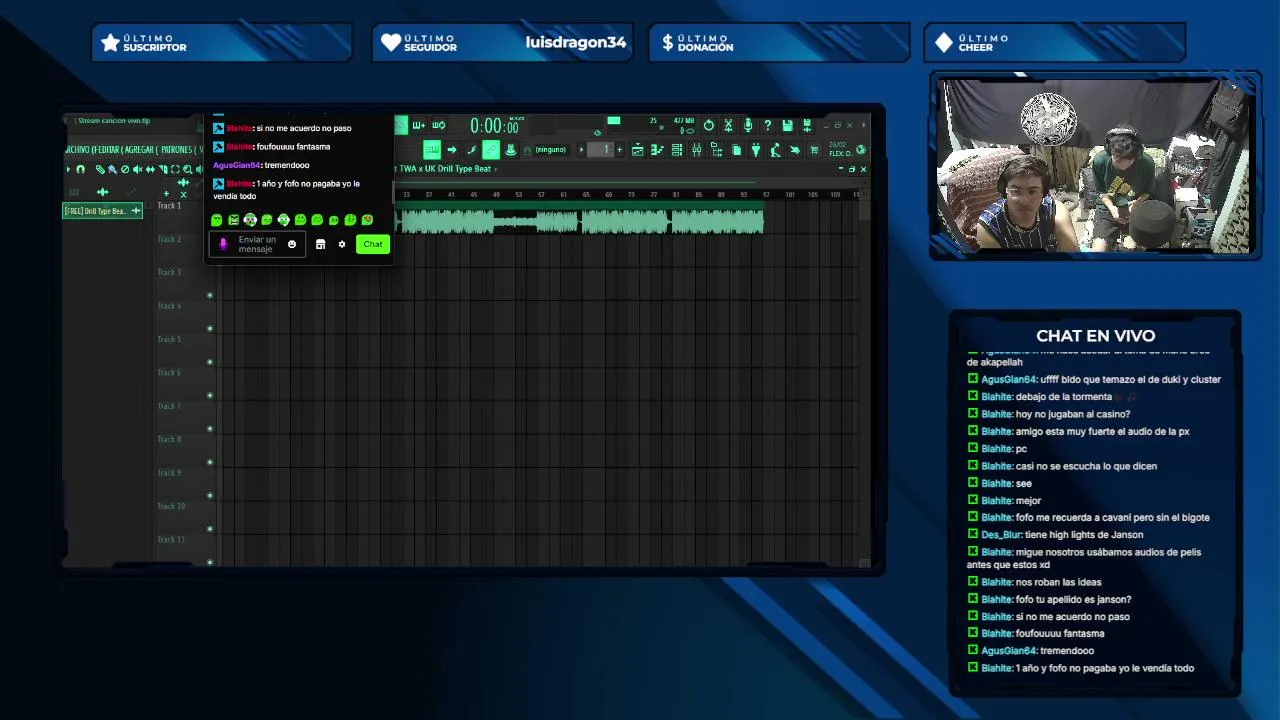Select the Select tool in playlist toolbar
This screenshot has height=720, width=1280.
click(175, 169)
